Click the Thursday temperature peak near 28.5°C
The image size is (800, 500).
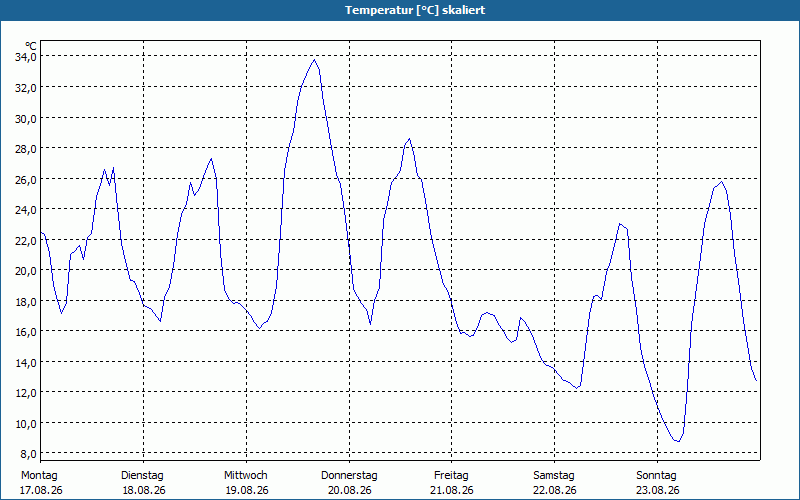click(409, 139)
